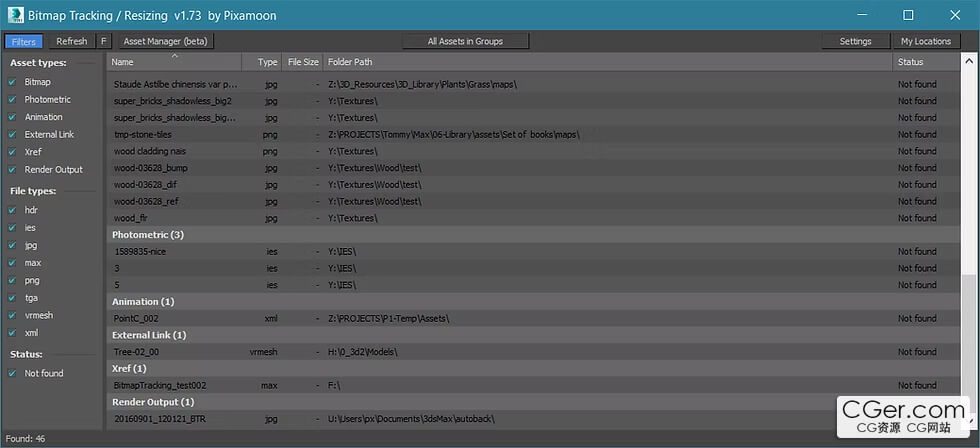980x448 pixels.
Task: Open Asset Manager (beta)
Action: click(165, 41)
